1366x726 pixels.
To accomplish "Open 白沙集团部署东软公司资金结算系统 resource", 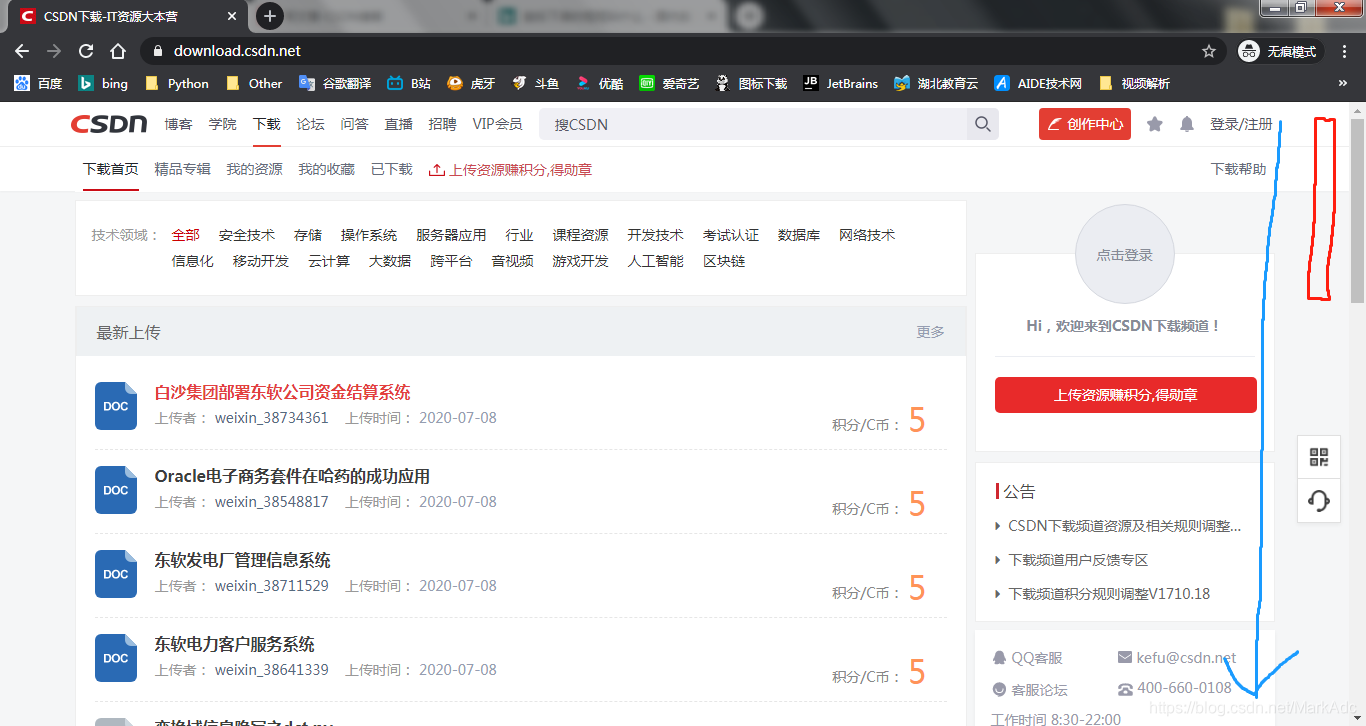I will pos(283,392).
